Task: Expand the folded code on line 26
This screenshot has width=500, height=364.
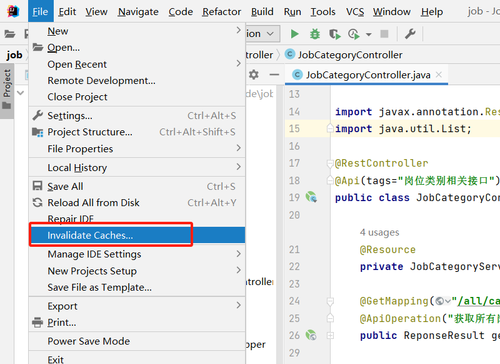Action: click(330, 335)
